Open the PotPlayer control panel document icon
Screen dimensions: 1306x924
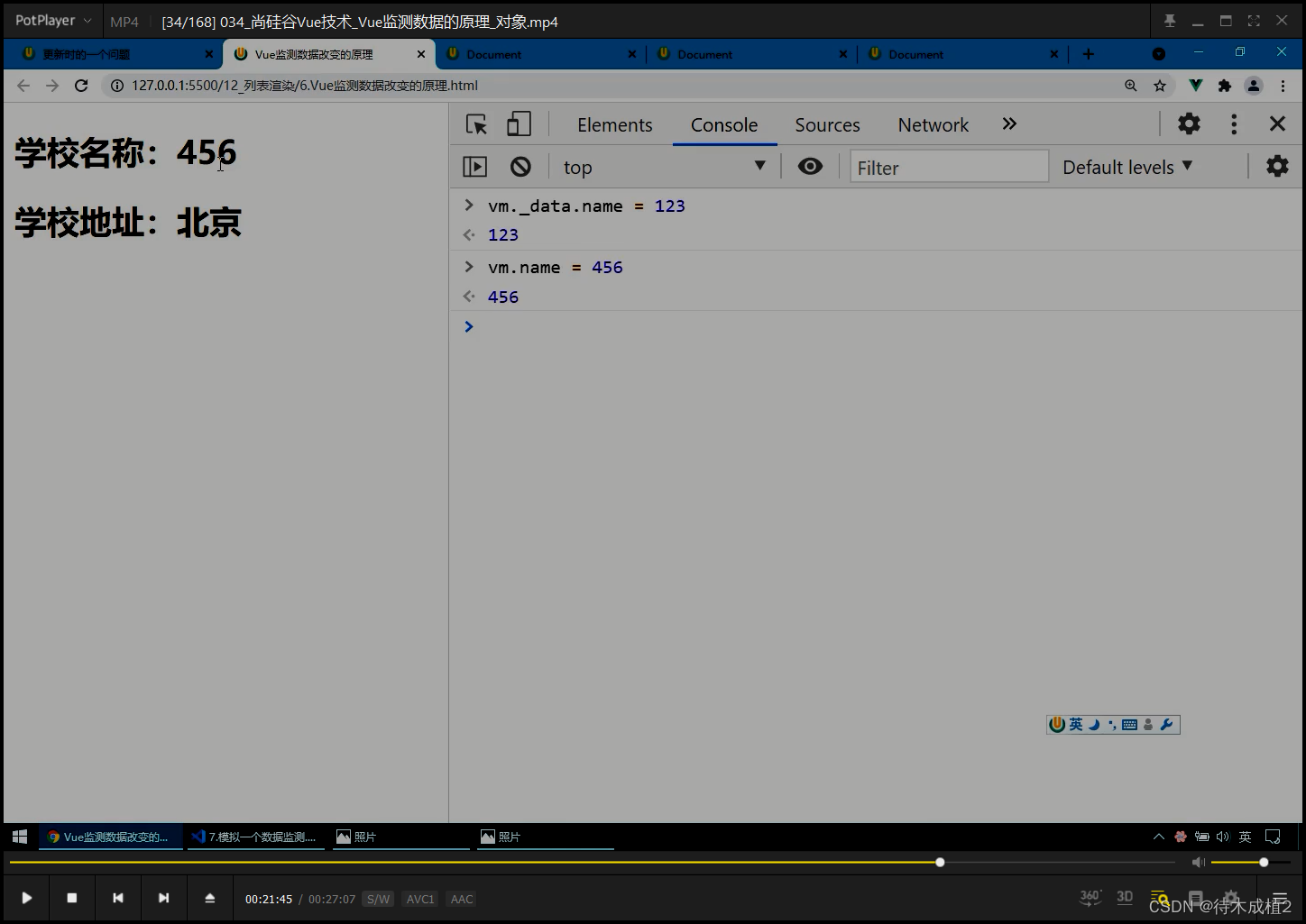tap(1196, 899)
